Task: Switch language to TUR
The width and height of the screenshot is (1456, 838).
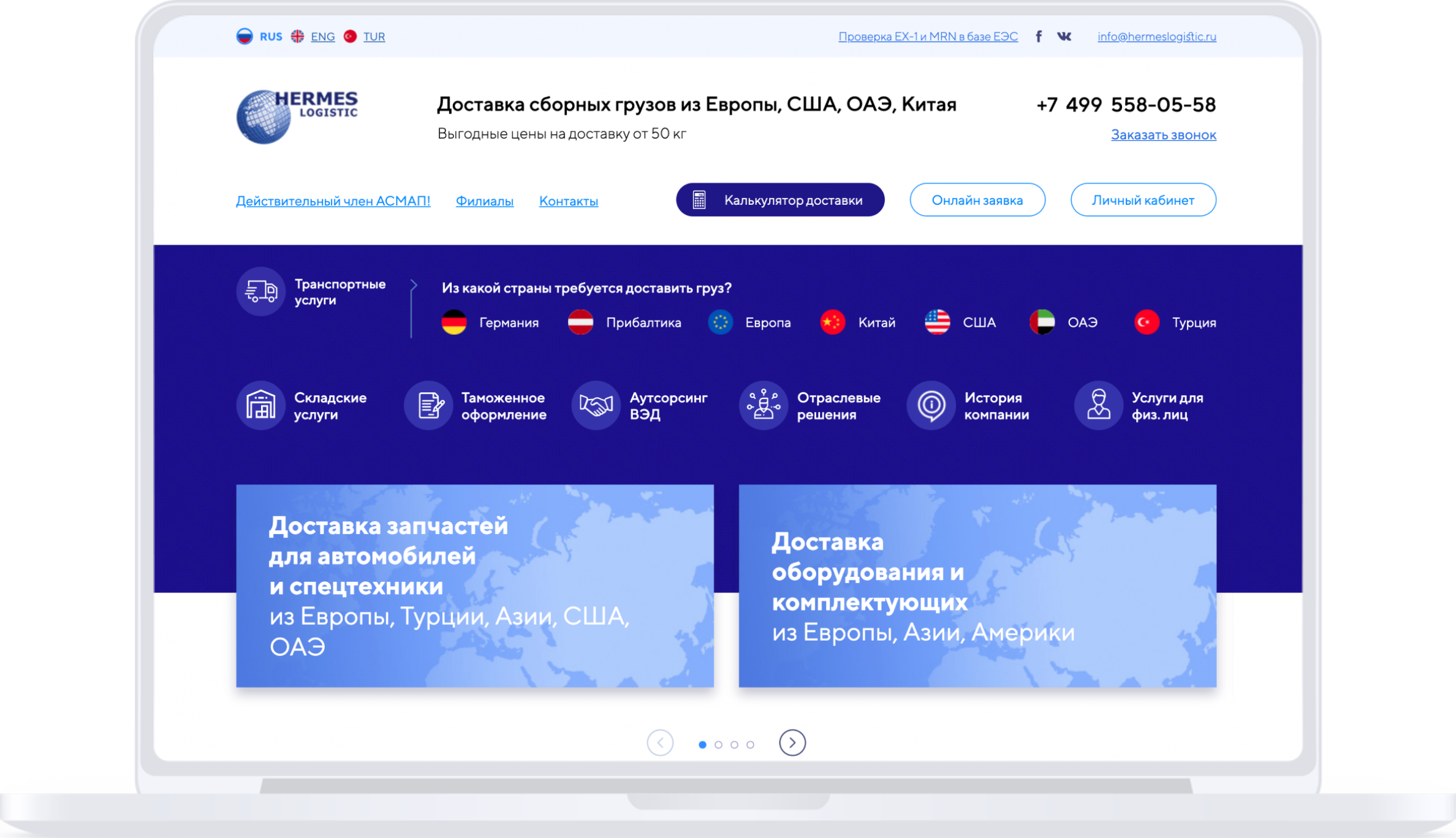Action: (x=374, y=37)
